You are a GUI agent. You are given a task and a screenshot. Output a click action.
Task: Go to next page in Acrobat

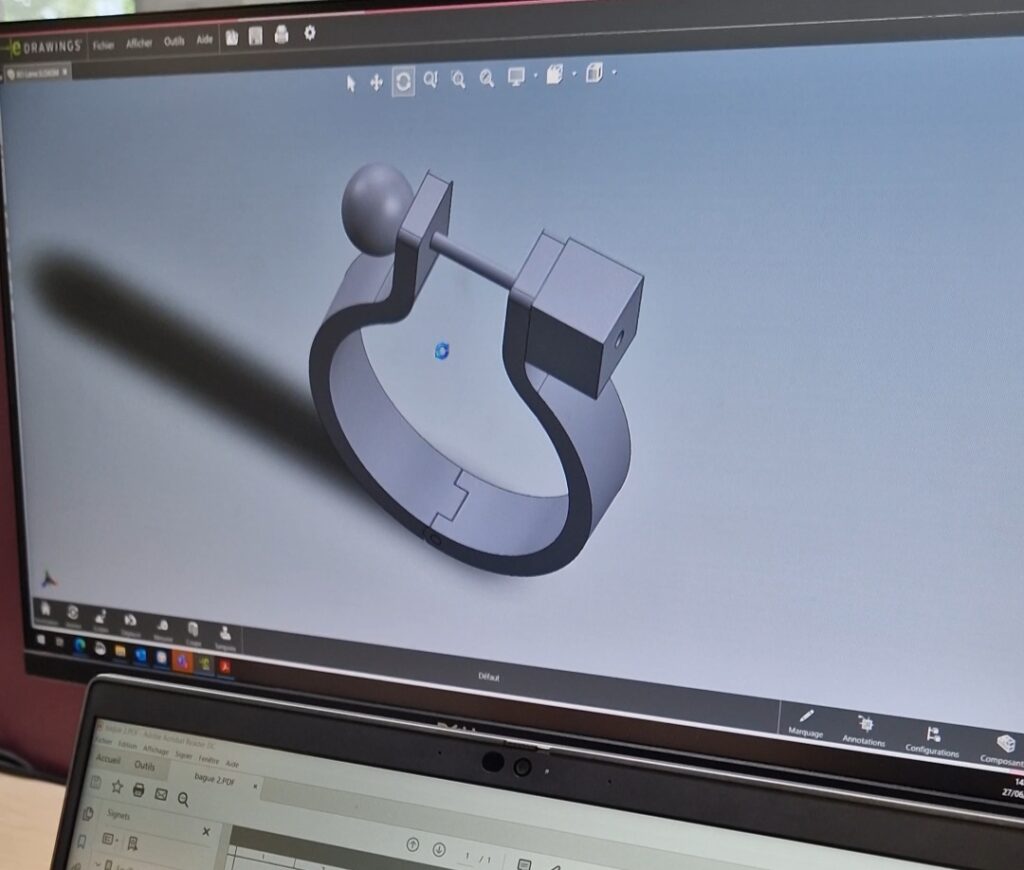(x=439, y=849)
